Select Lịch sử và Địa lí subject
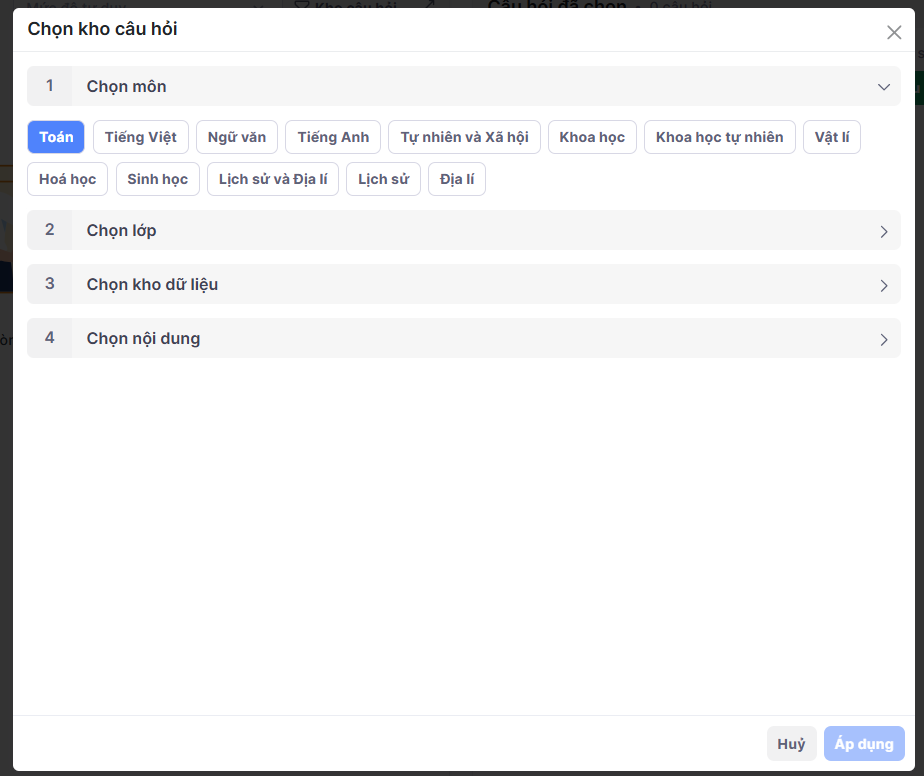 click(273, 179)
